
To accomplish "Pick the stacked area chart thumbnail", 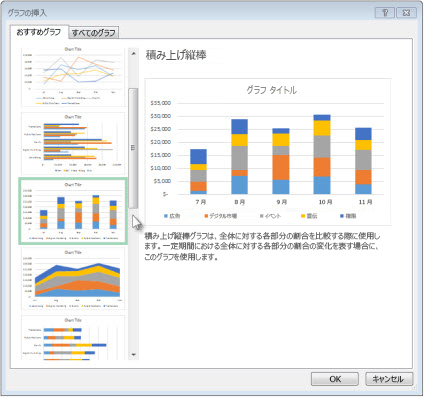I will point(73,279).
